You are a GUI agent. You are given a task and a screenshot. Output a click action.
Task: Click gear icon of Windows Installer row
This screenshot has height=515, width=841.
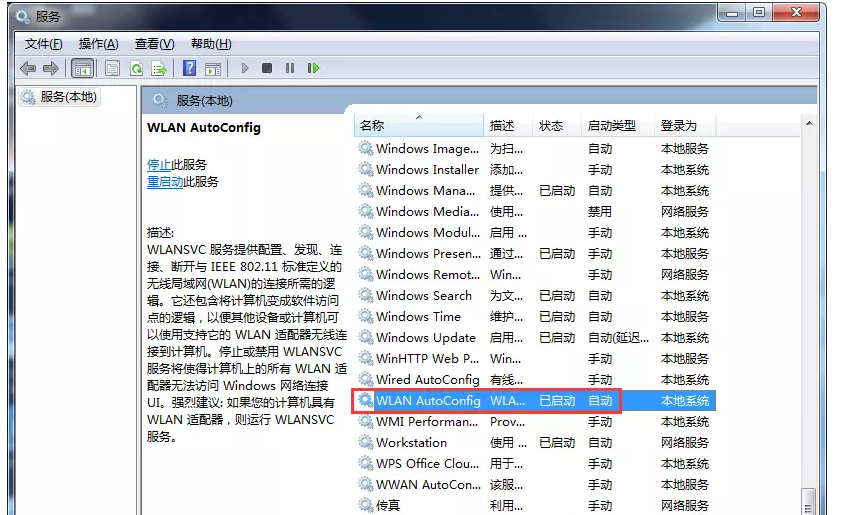366,169
